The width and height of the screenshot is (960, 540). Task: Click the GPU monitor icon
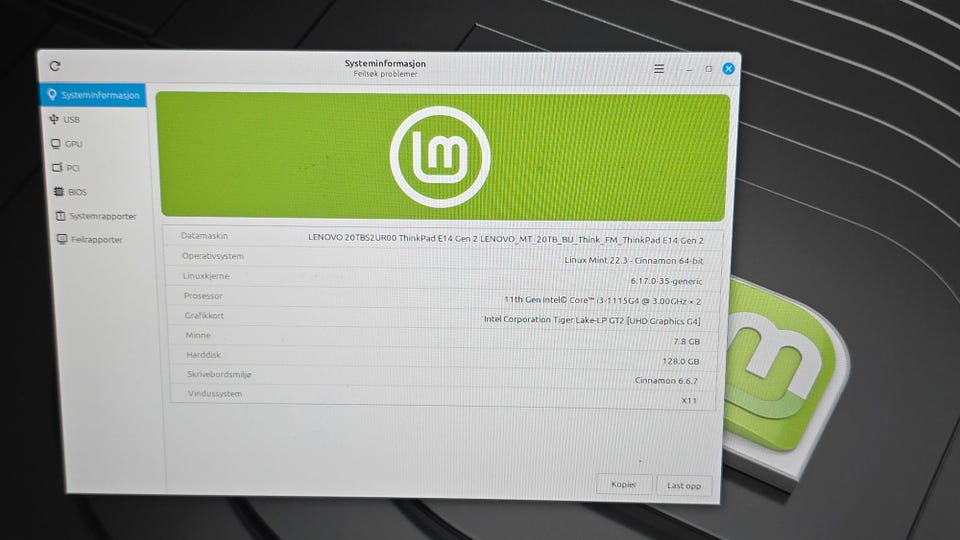point(56,143)
